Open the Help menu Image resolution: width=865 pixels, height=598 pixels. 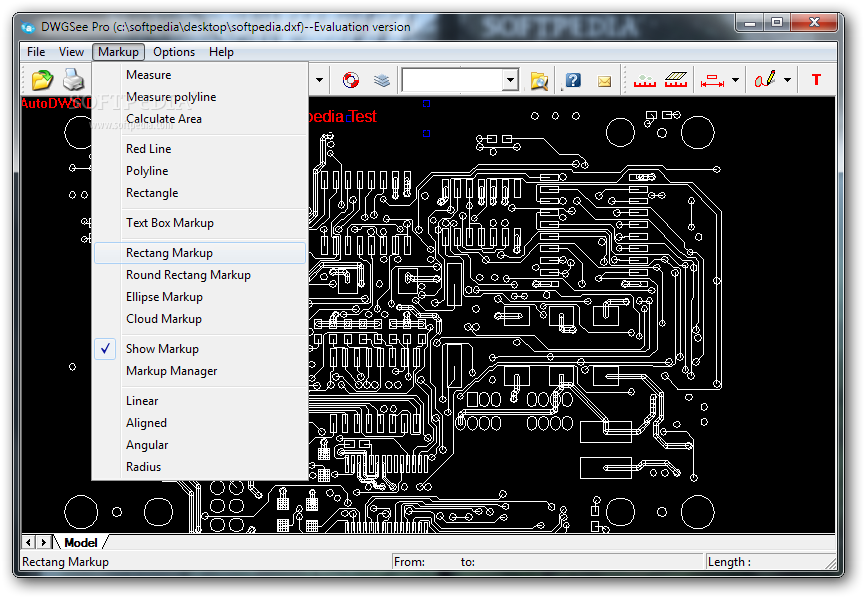pos(221,52)
